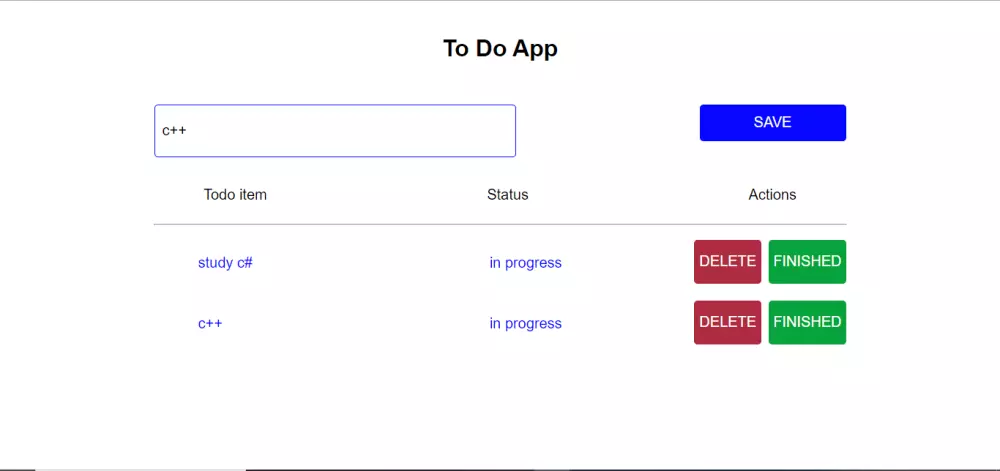Click the Todo item column header
The width and height of the screenshot is (1000, 471).
click(x=235, y=195)
